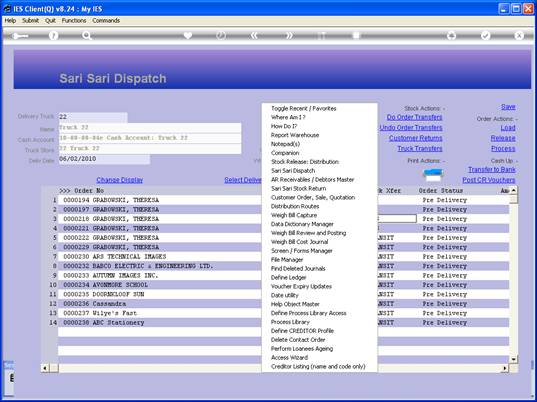
Task: Click the Change Display link
Action: (120, 180)
